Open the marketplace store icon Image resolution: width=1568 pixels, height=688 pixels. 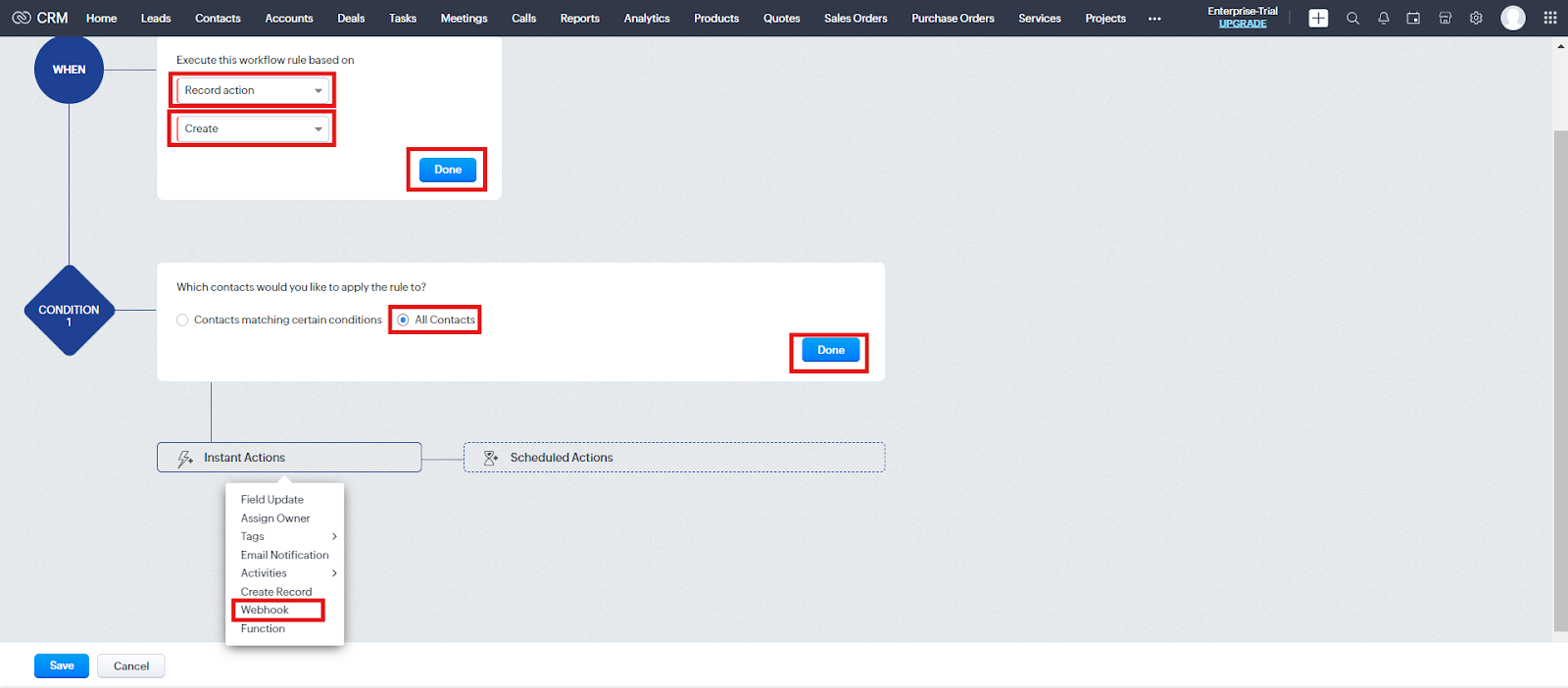1445,18
